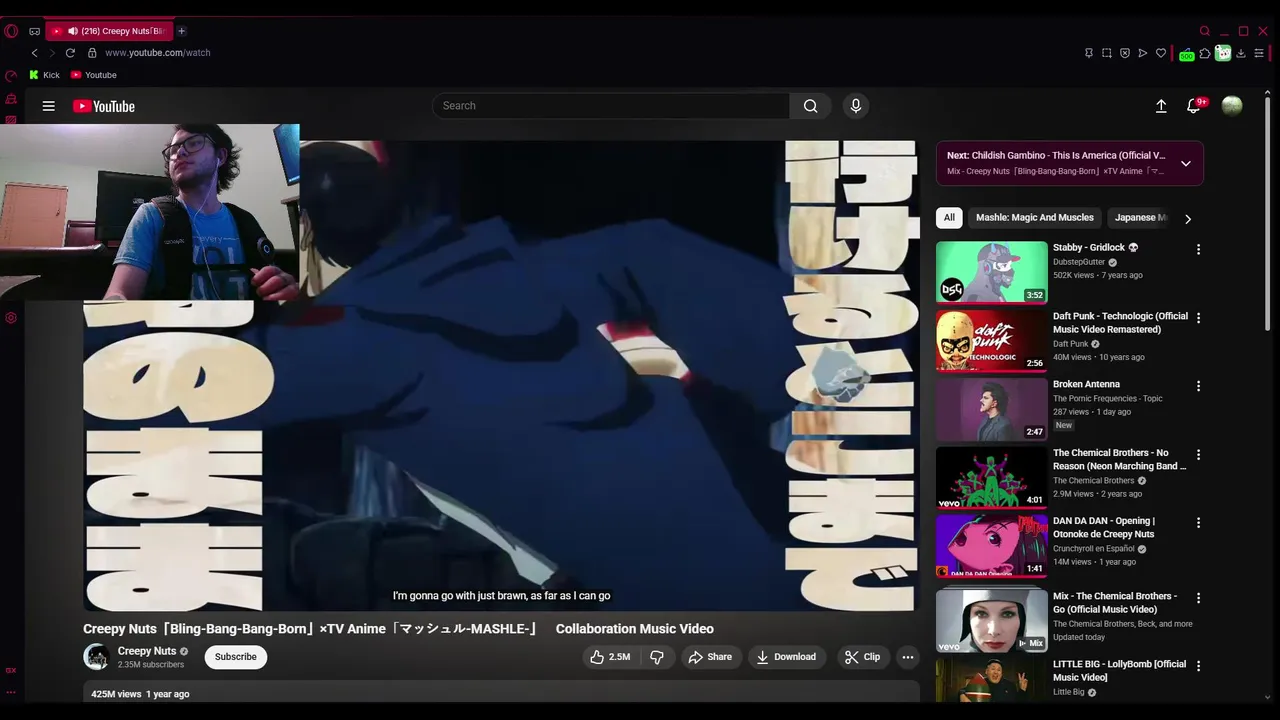Open YouTube create upload icon
The image size is (1280, 720).
click(x=1161, y=106)
